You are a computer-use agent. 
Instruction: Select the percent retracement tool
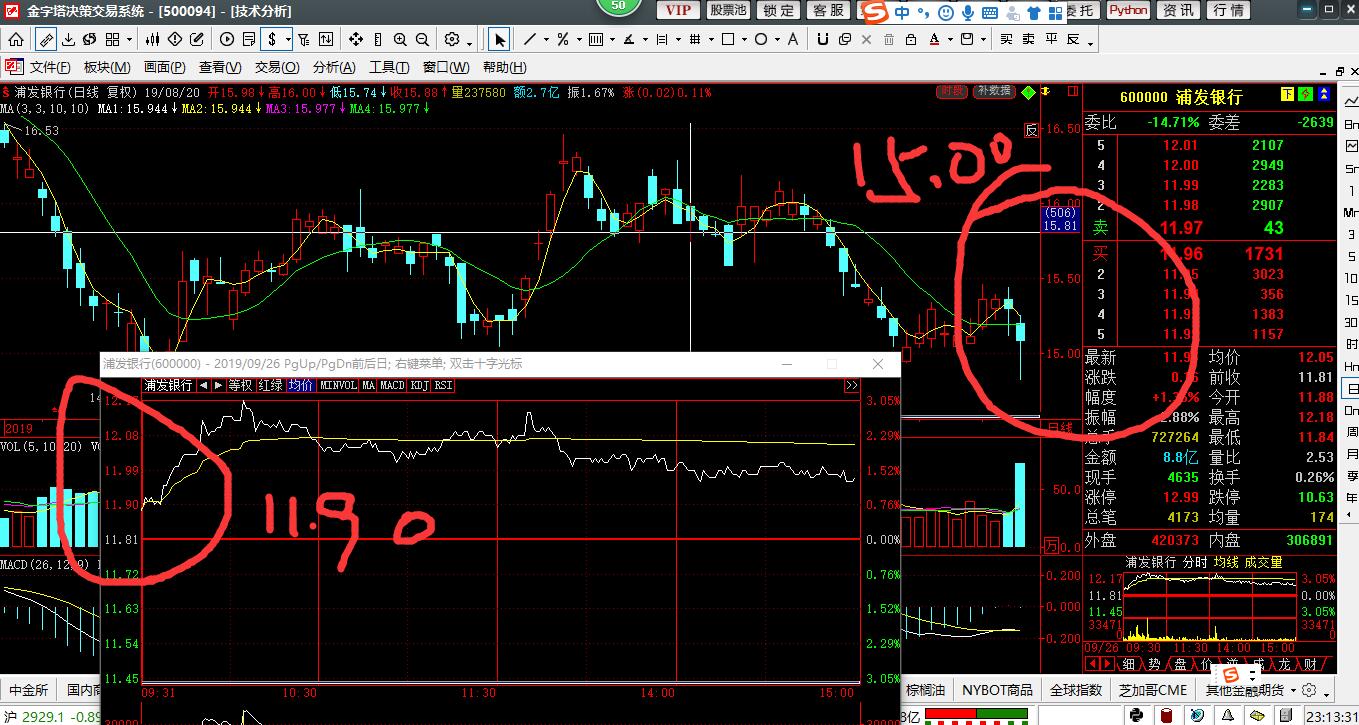click(x=563, y=39)
